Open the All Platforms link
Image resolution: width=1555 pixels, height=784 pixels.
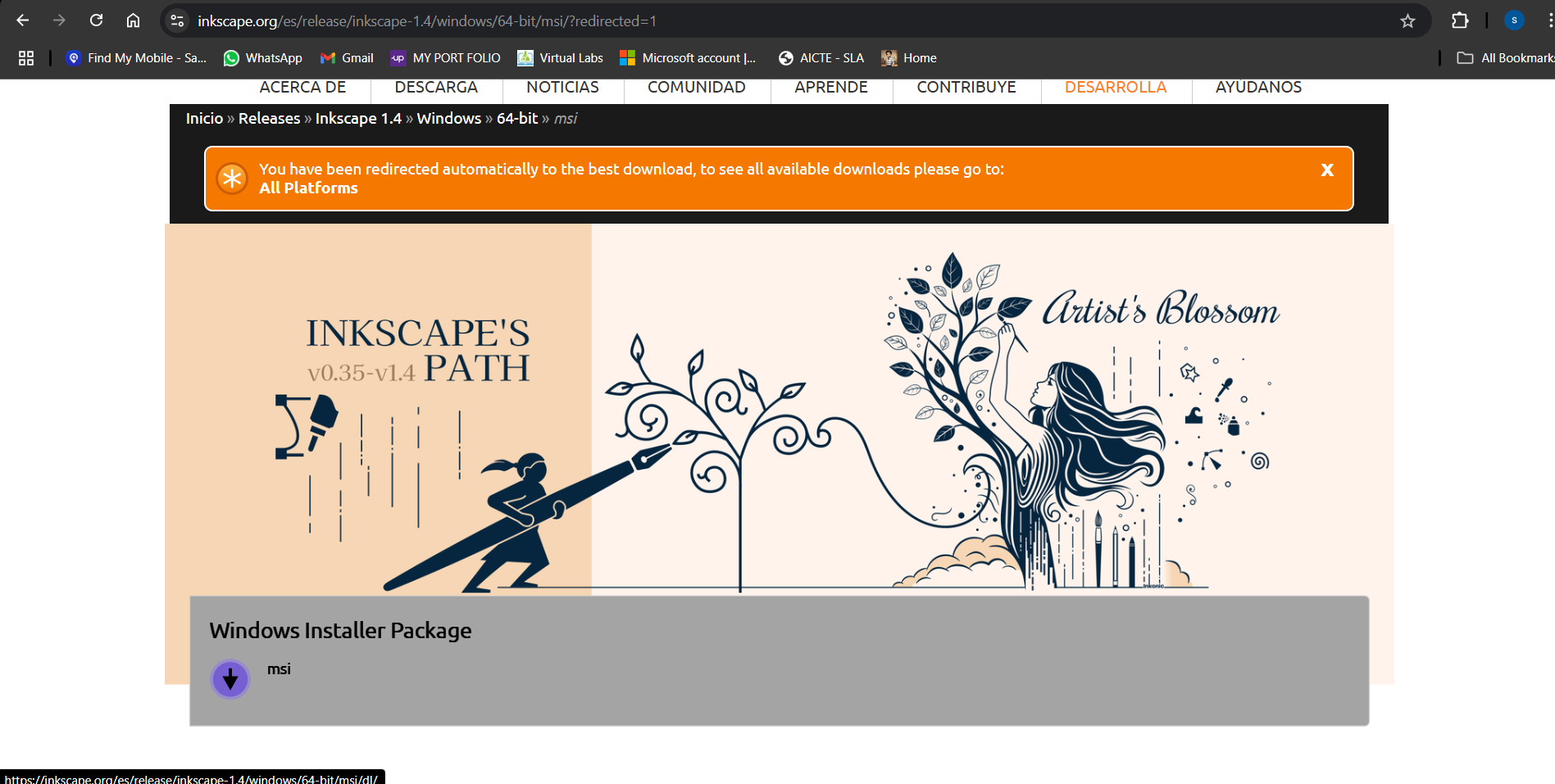[308, 188]
